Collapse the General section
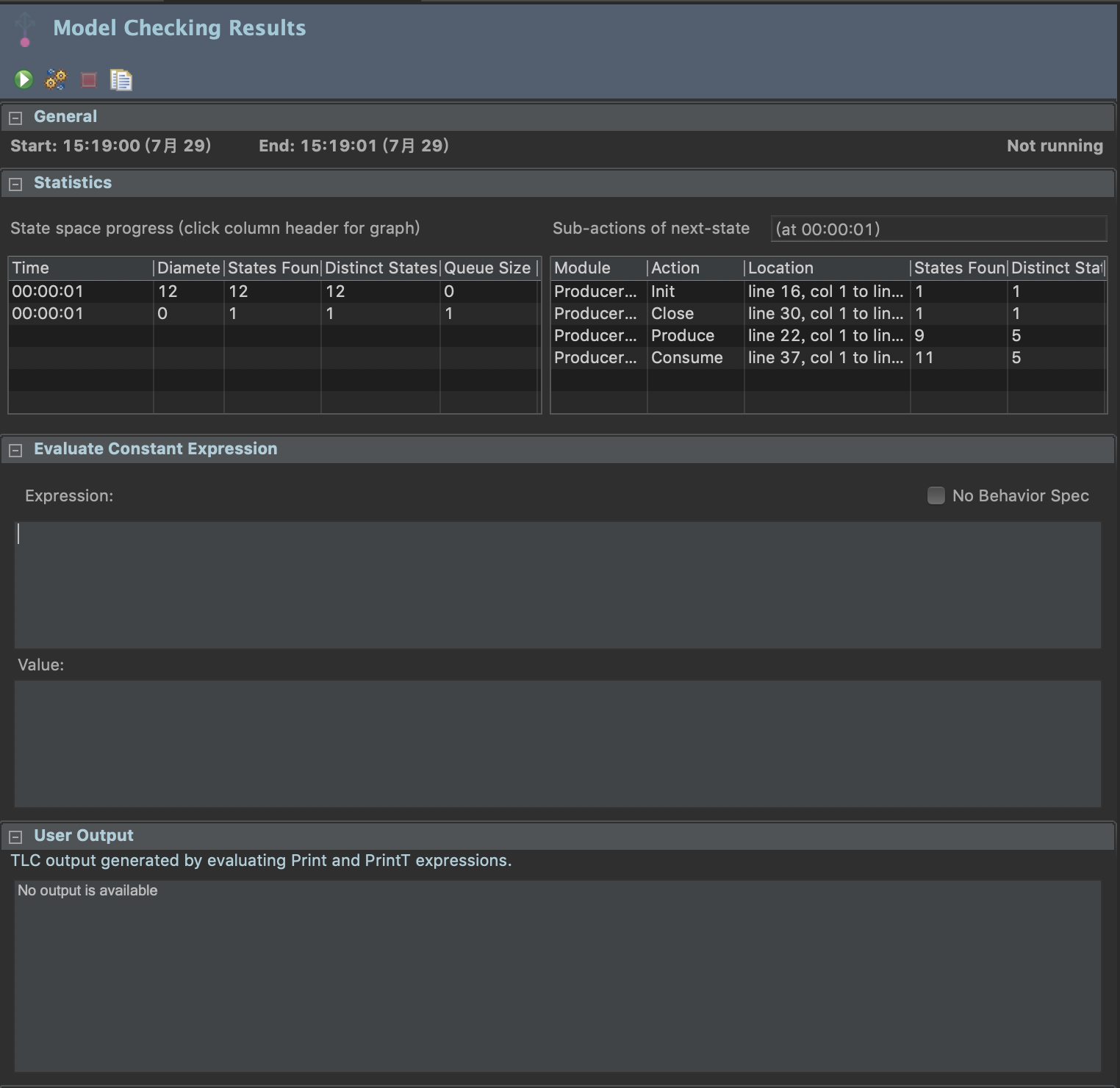 pos(15,118)
